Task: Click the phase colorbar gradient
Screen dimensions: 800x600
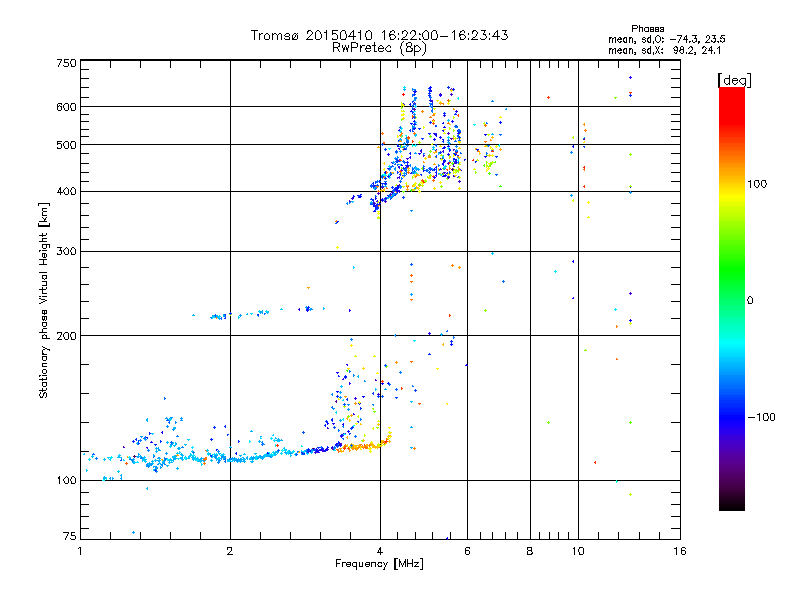Action: (x=732, y=298)
